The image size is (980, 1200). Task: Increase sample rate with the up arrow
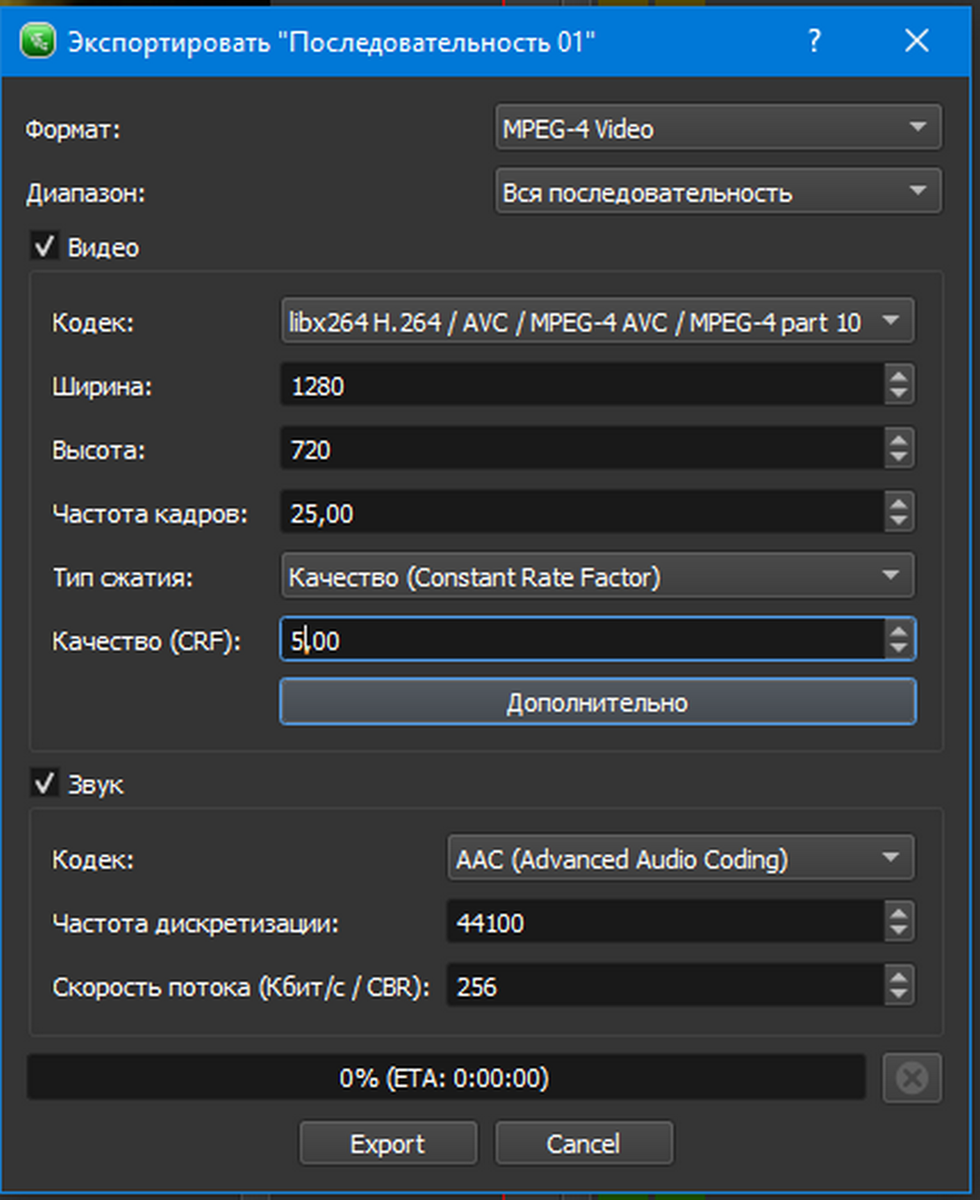pyautogui.click(x=899, y=913)
